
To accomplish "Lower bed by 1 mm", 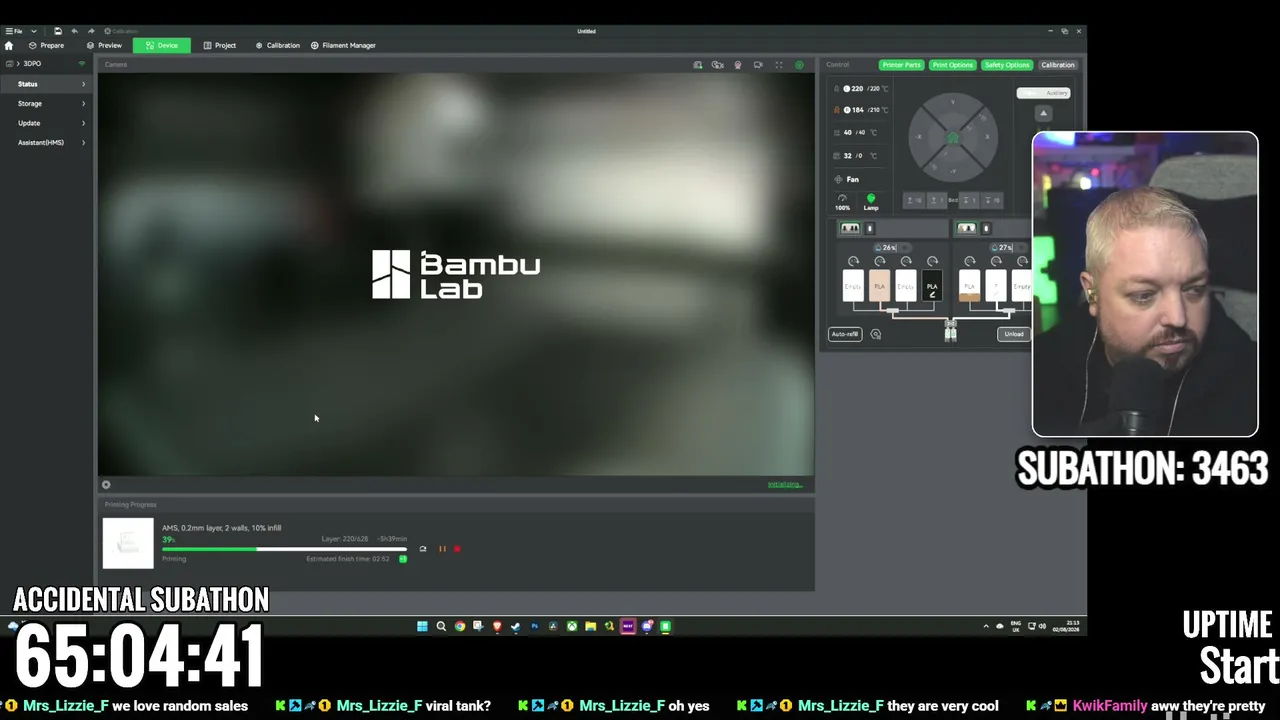I will pyautogui.click(x=971, y=200).
